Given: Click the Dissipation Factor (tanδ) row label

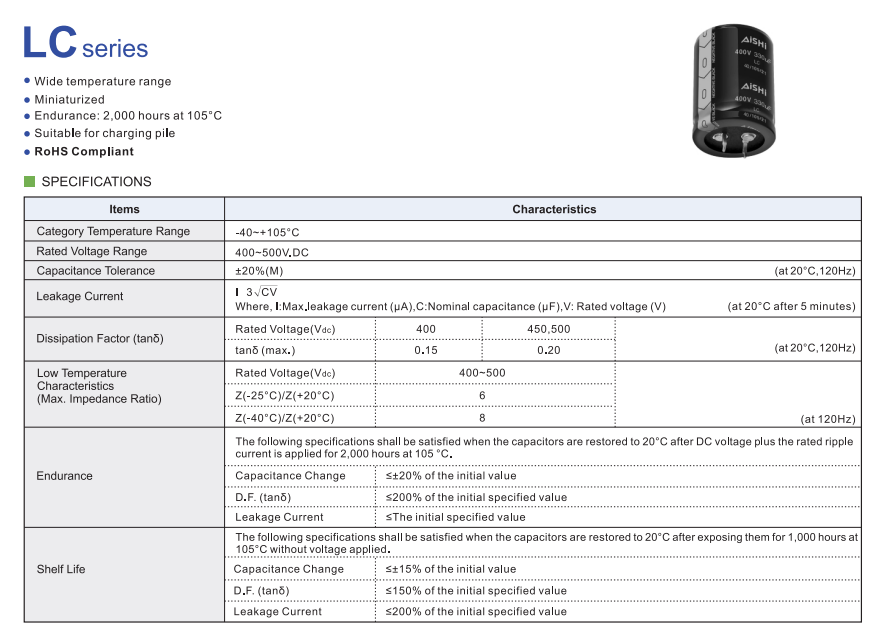Looking at the screenshot, I should click(99, 338).
